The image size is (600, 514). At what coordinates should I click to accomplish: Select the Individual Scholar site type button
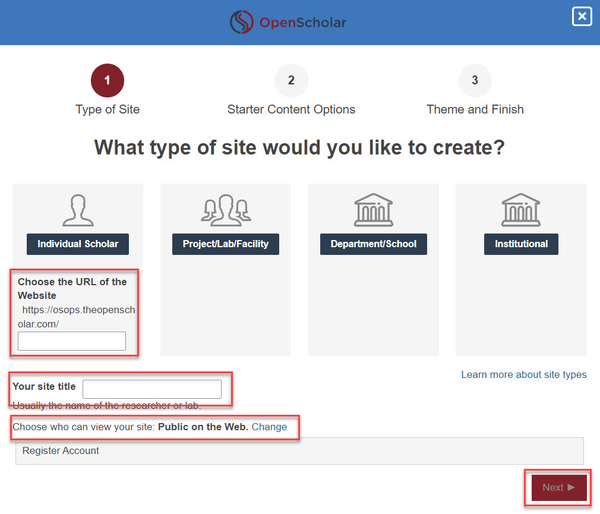[x=77, y=244]
